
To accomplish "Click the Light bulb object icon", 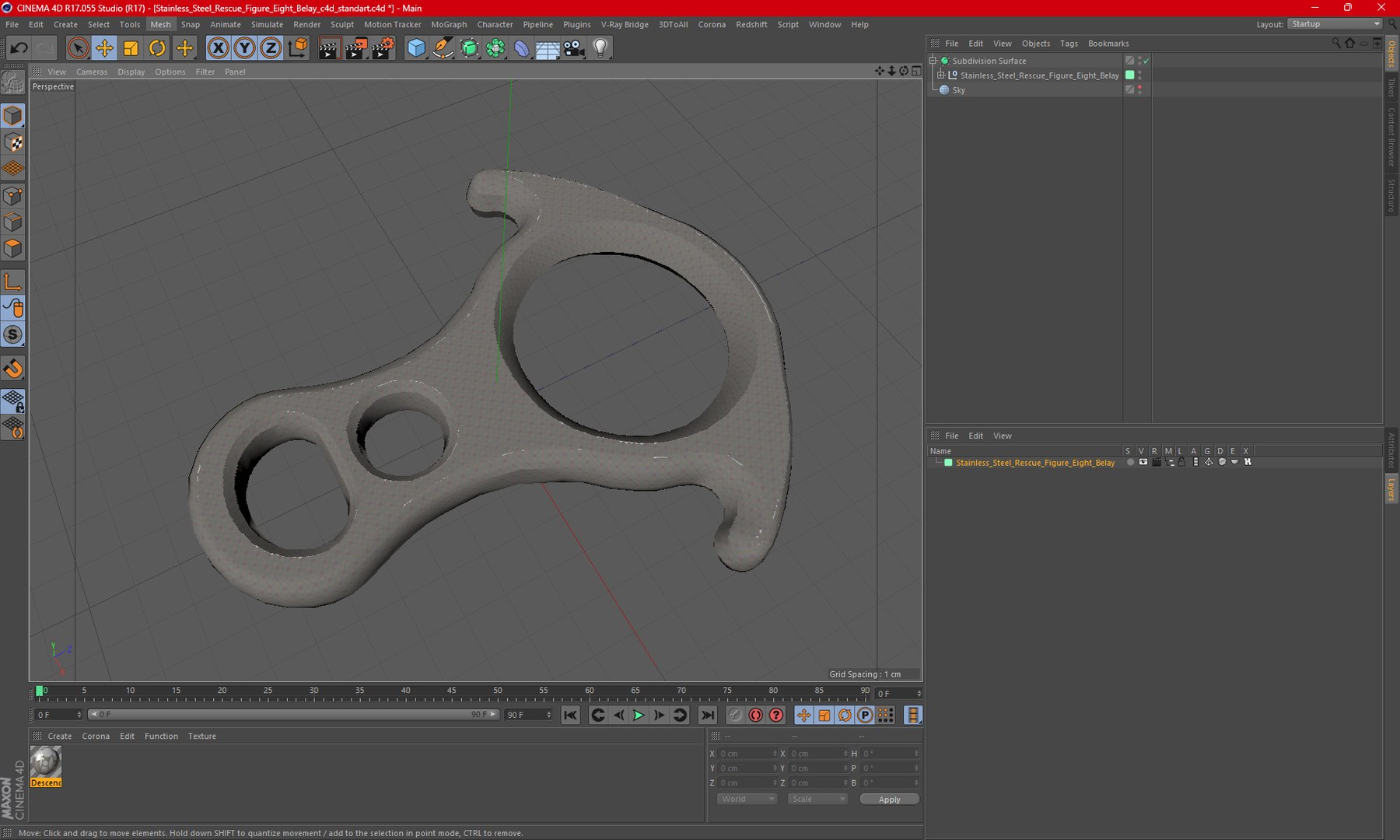I will click(x=600, y=48).
